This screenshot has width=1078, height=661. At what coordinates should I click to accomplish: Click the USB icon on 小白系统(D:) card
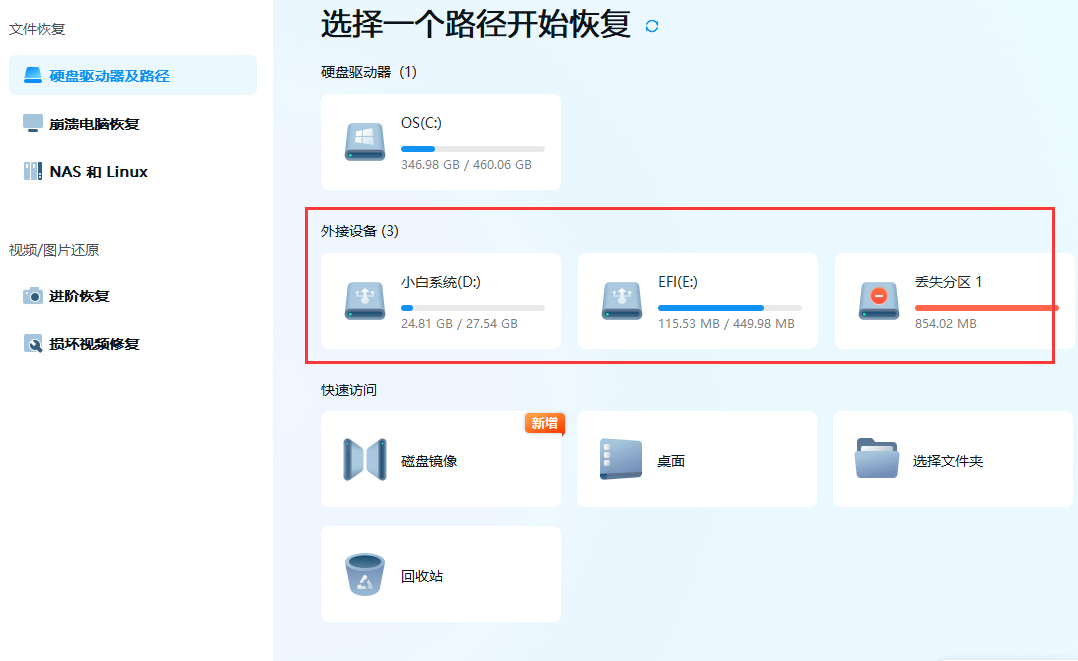(x=364, y=300)
